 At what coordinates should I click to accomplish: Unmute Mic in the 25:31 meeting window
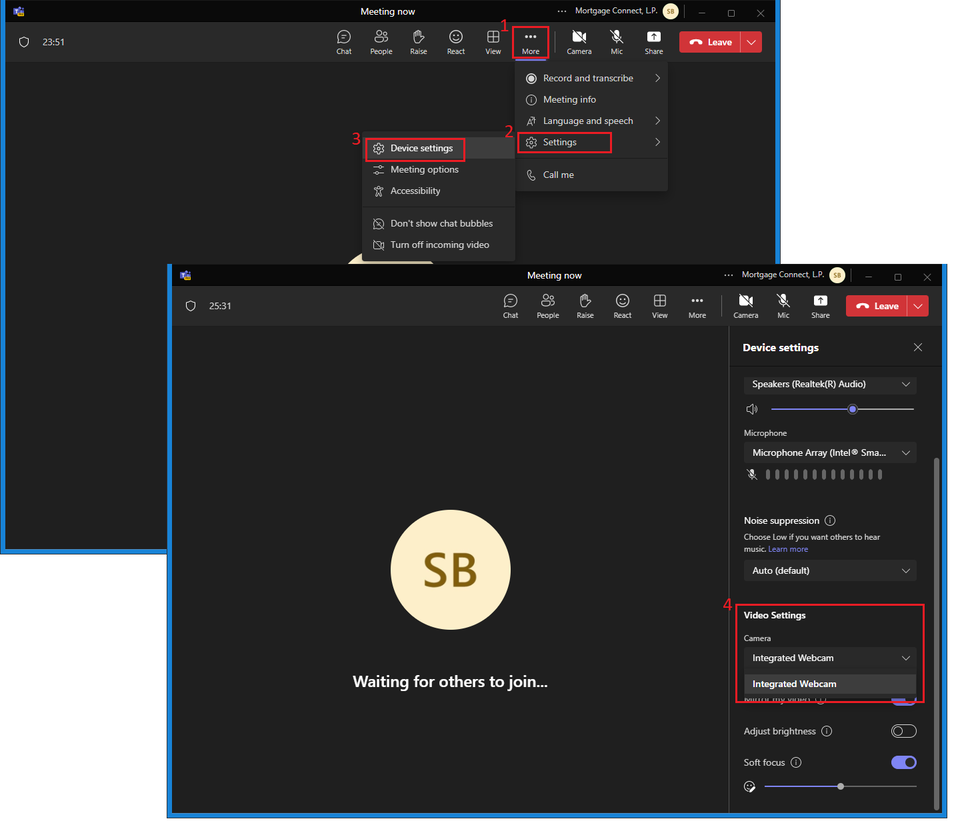click(783, 305)
